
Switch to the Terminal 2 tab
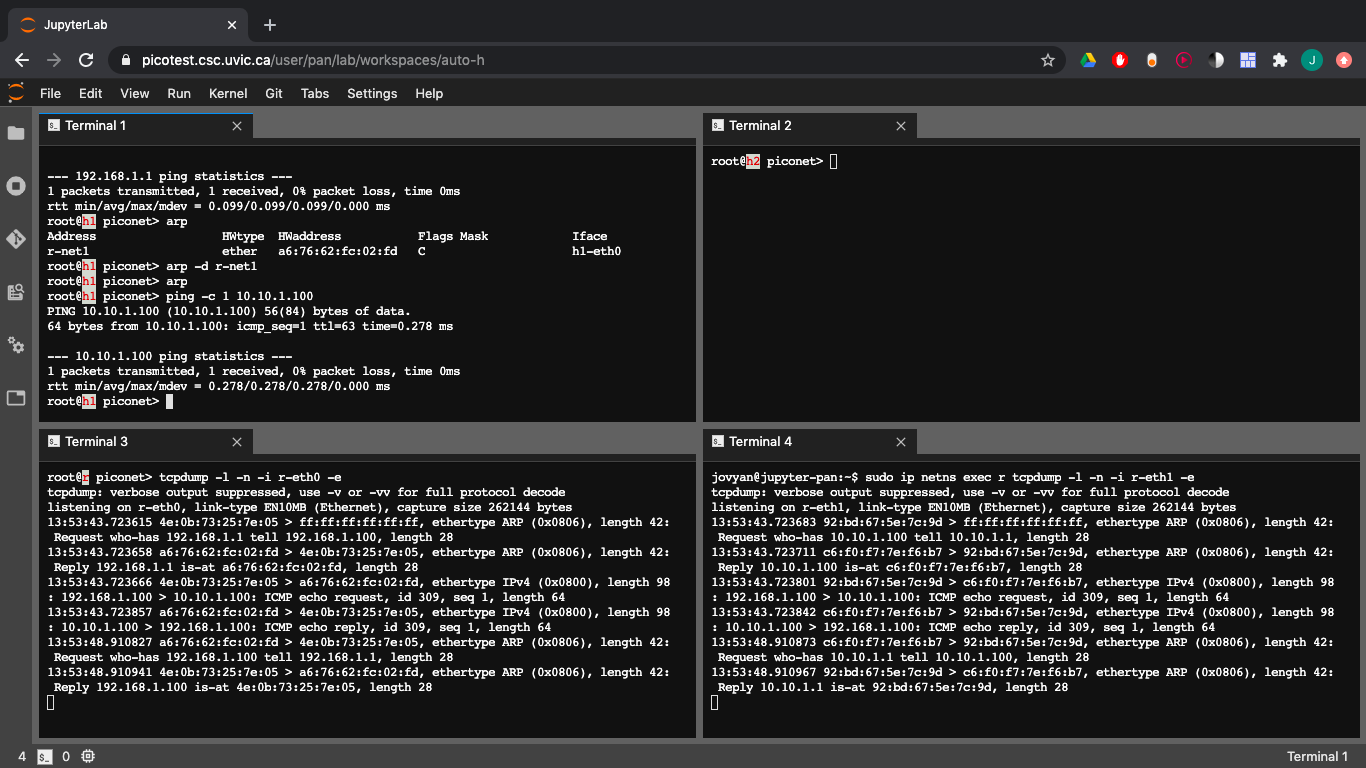760,126
